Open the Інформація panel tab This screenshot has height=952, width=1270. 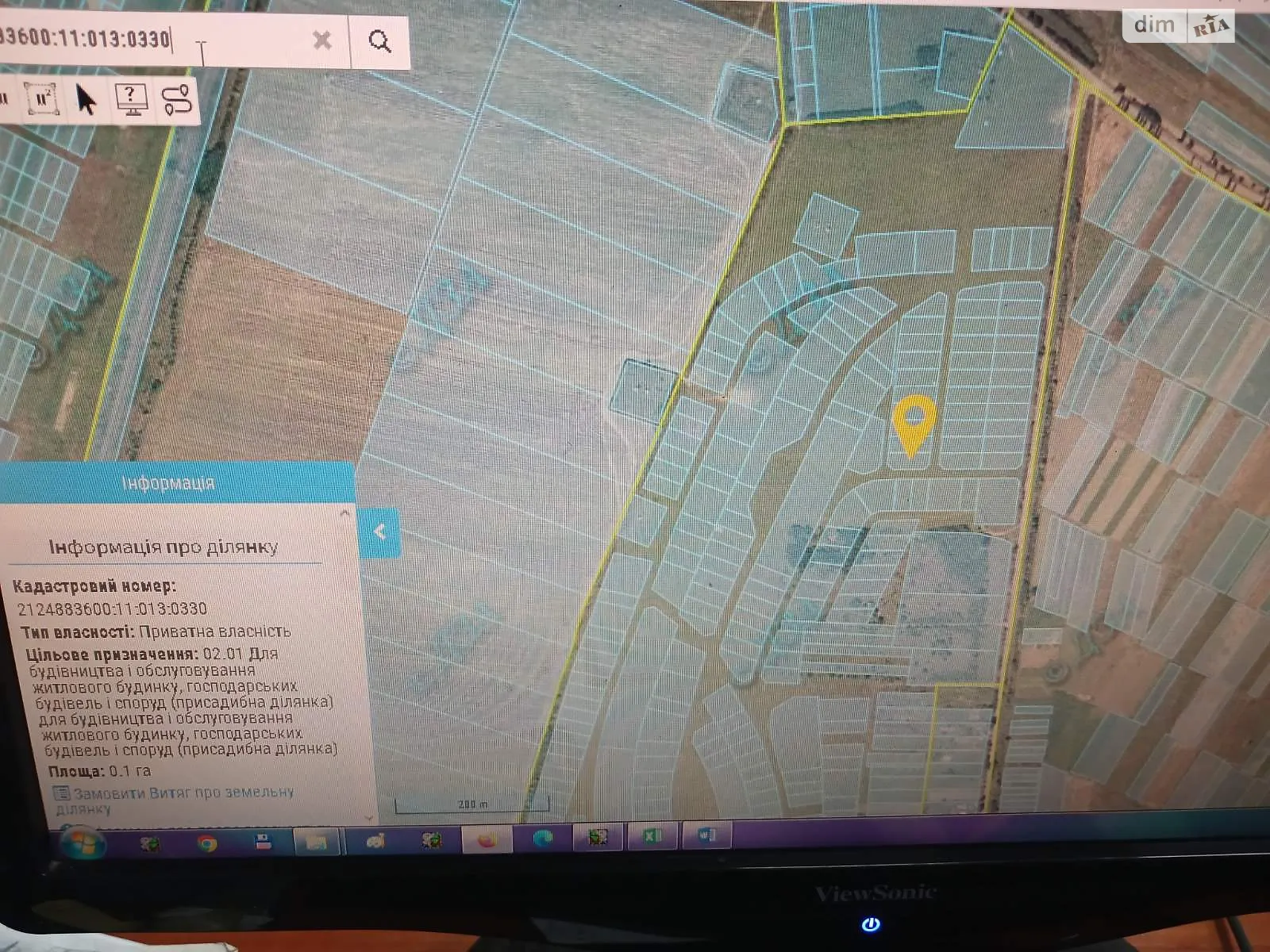coord(168,483)
